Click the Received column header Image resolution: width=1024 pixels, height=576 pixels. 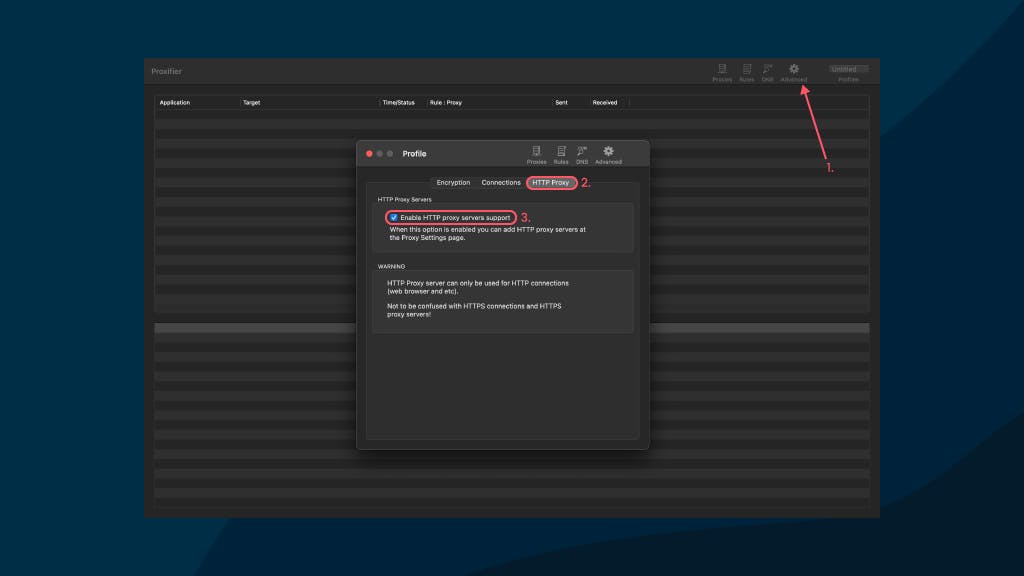pos(605,103)
